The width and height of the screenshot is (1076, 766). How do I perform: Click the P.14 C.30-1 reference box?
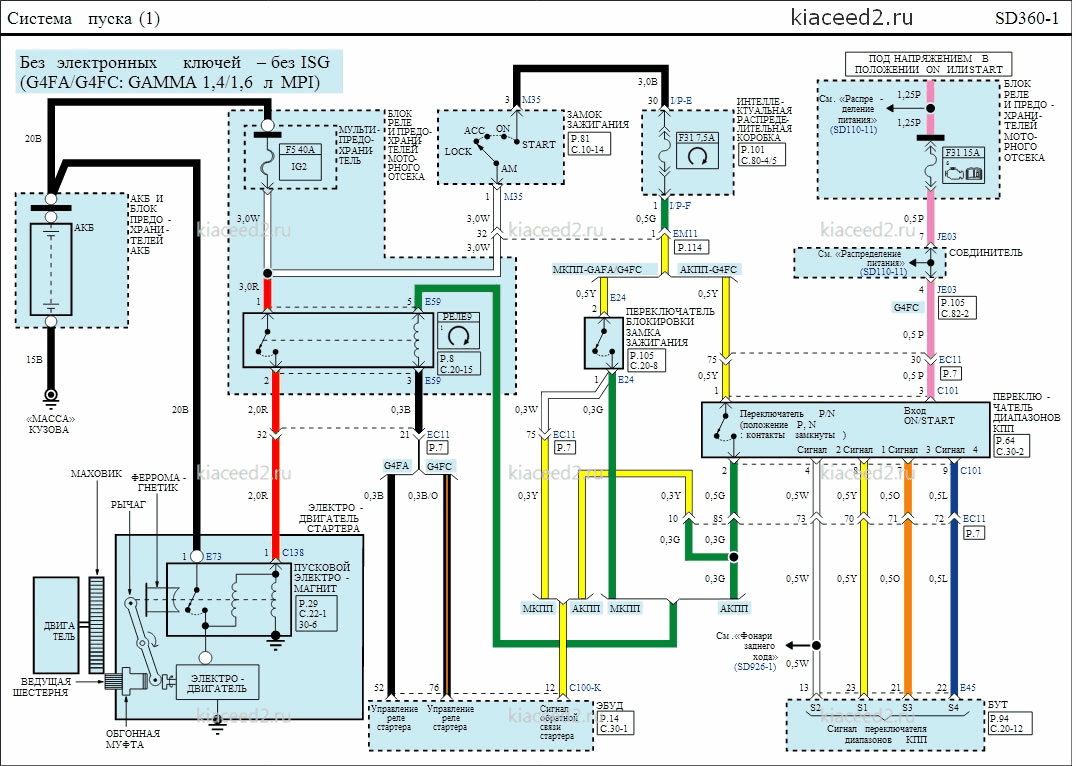point(616,723)
